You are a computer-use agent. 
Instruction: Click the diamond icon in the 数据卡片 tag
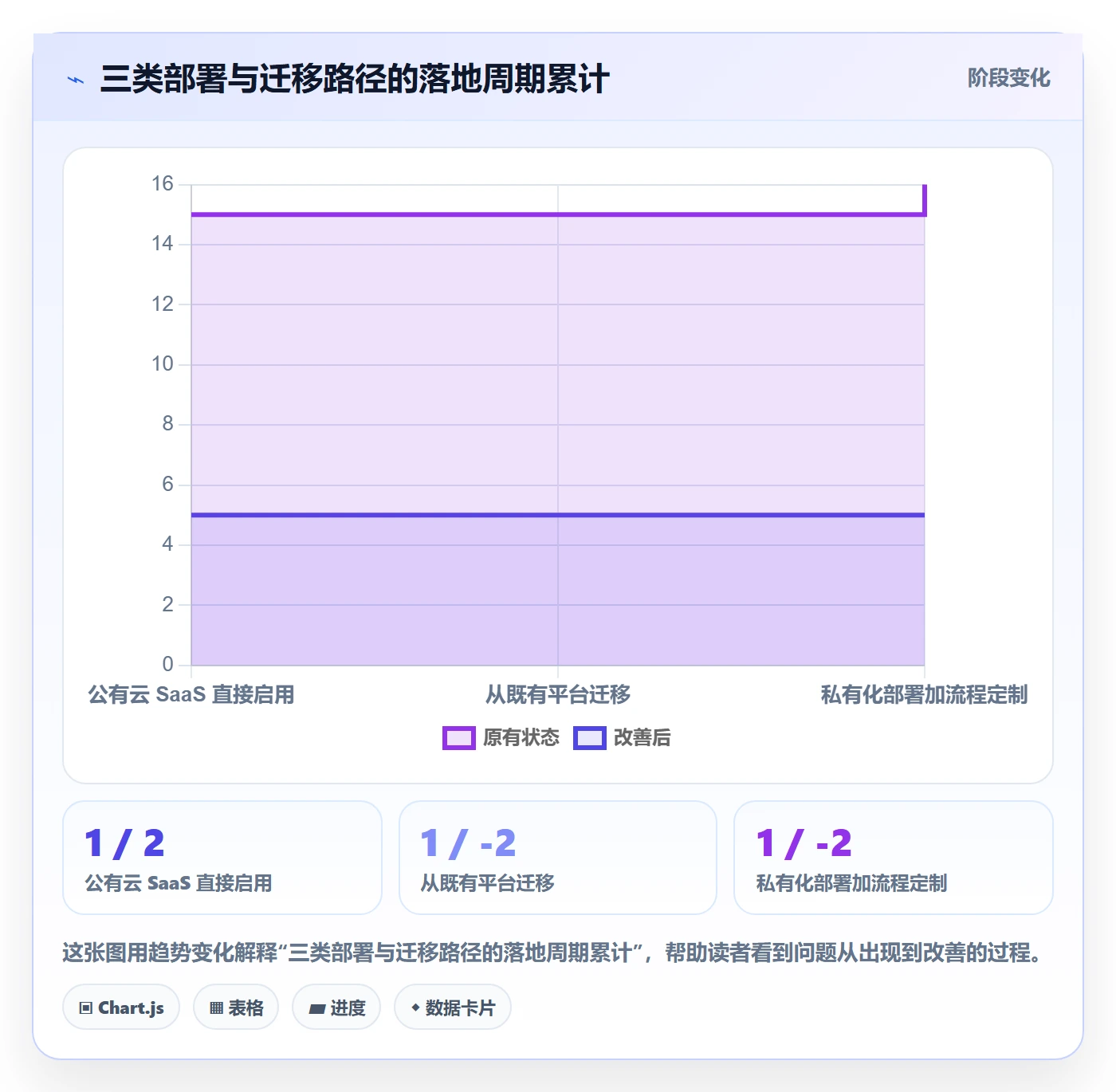point(415,1008)
